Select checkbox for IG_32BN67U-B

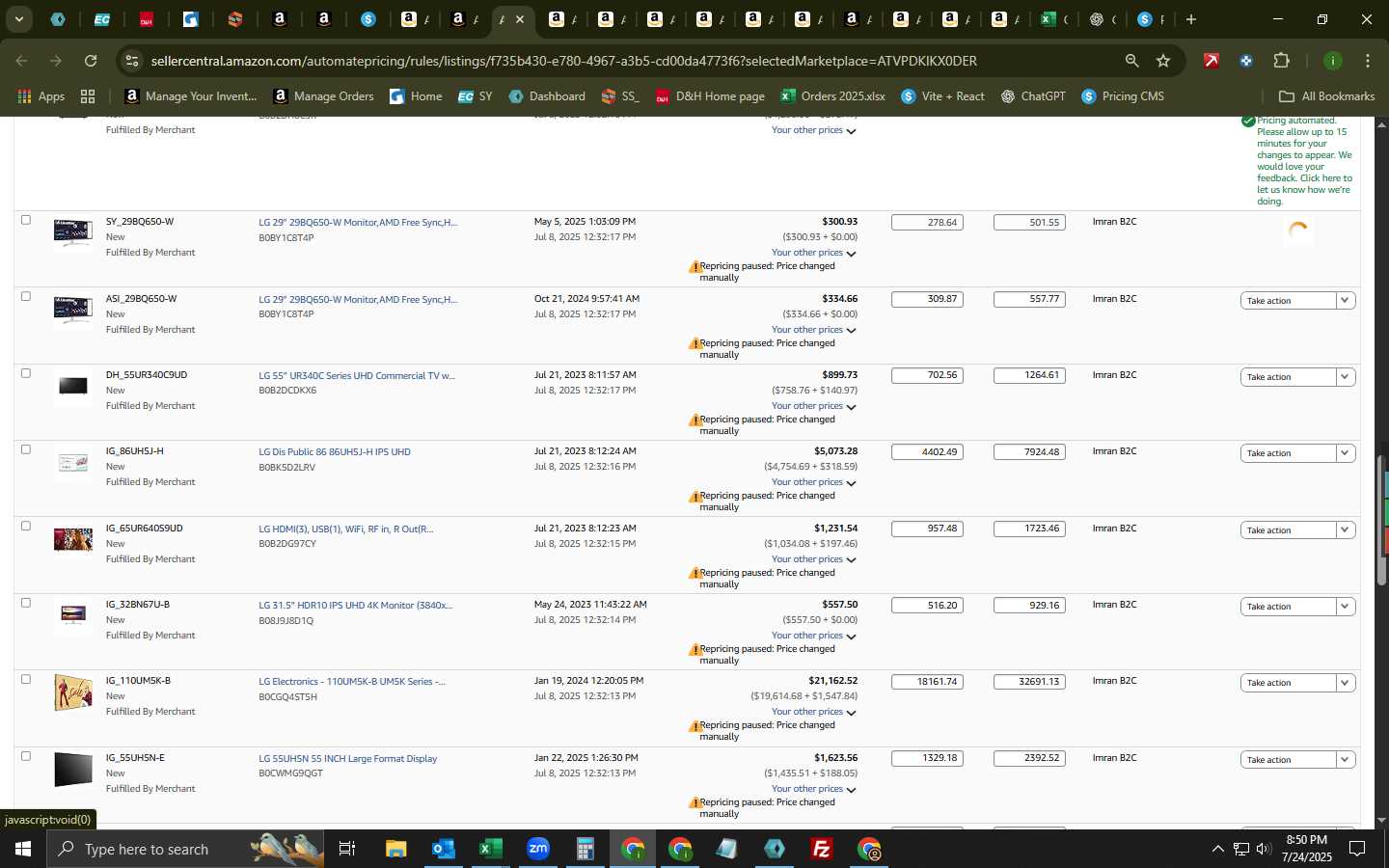(26, 603)
